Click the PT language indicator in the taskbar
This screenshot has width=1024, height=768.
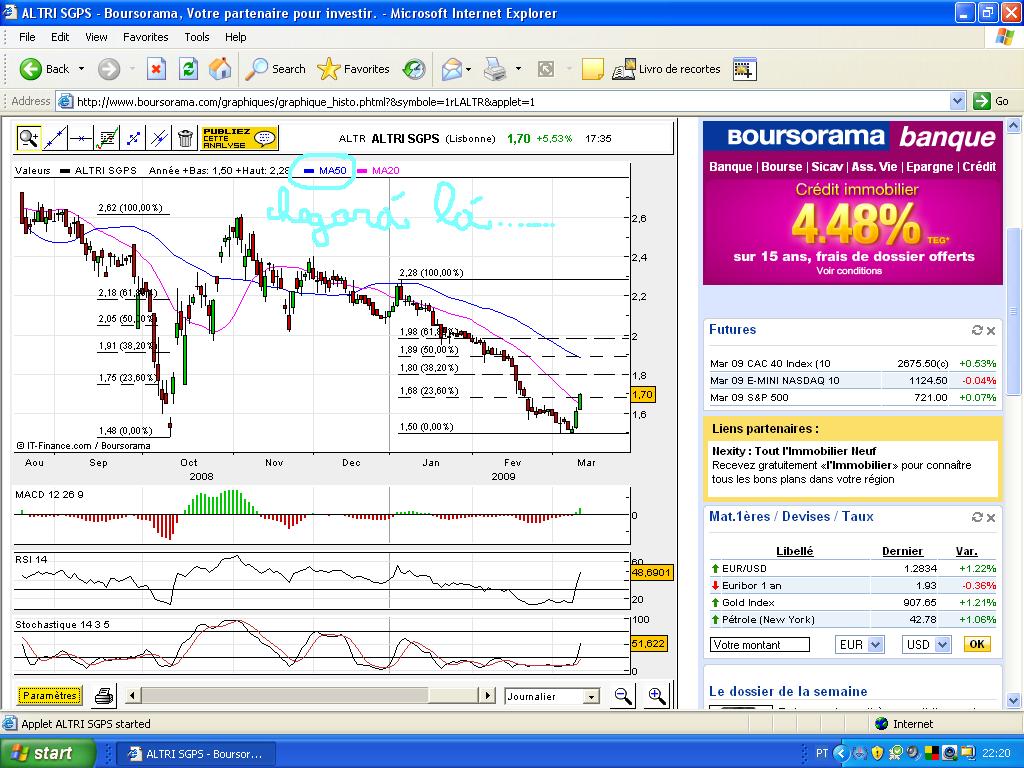(822, 753)
